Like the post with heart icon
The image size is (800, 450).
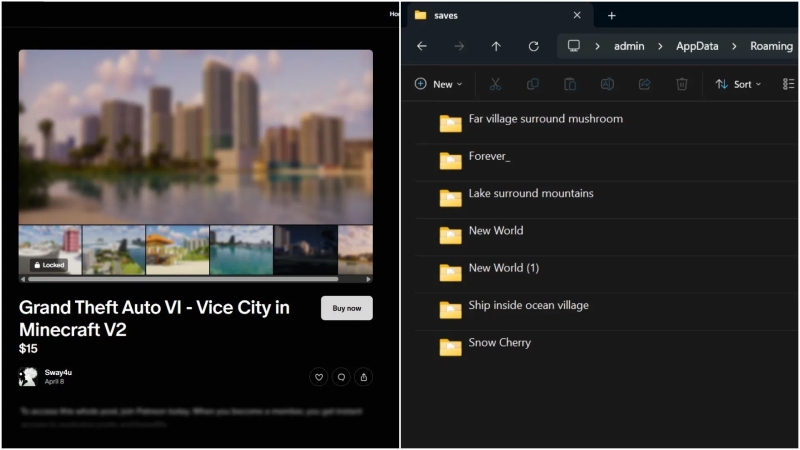click(319, 377)
